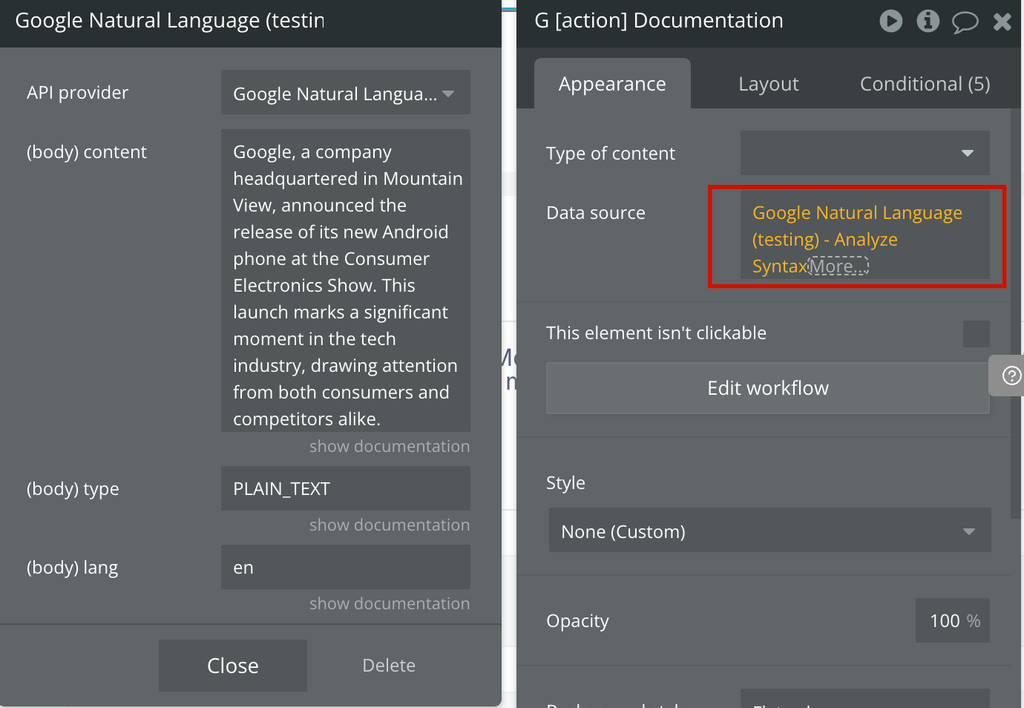1024x708 pixels.
Task: Click the (body) type field containing PLAIN_TEXT
Action: pyautogui.click(x=345, y=489)
